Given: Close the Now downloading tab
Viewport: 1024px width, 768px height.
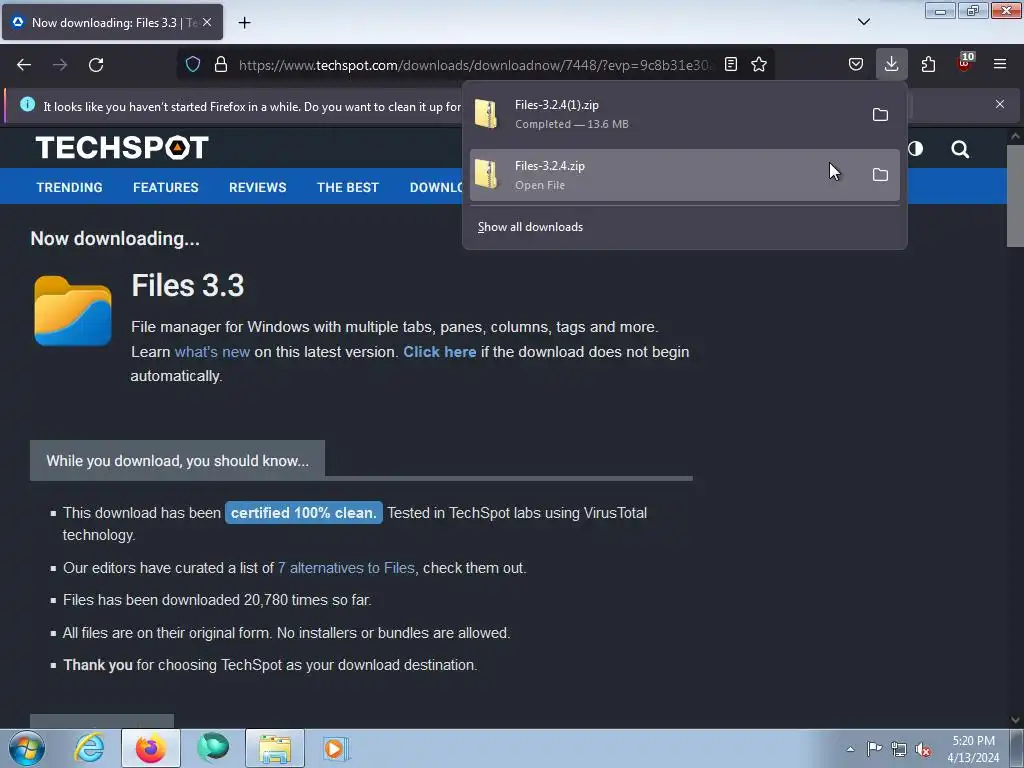Looking at the screenshot, I should [x=207, y=22].
